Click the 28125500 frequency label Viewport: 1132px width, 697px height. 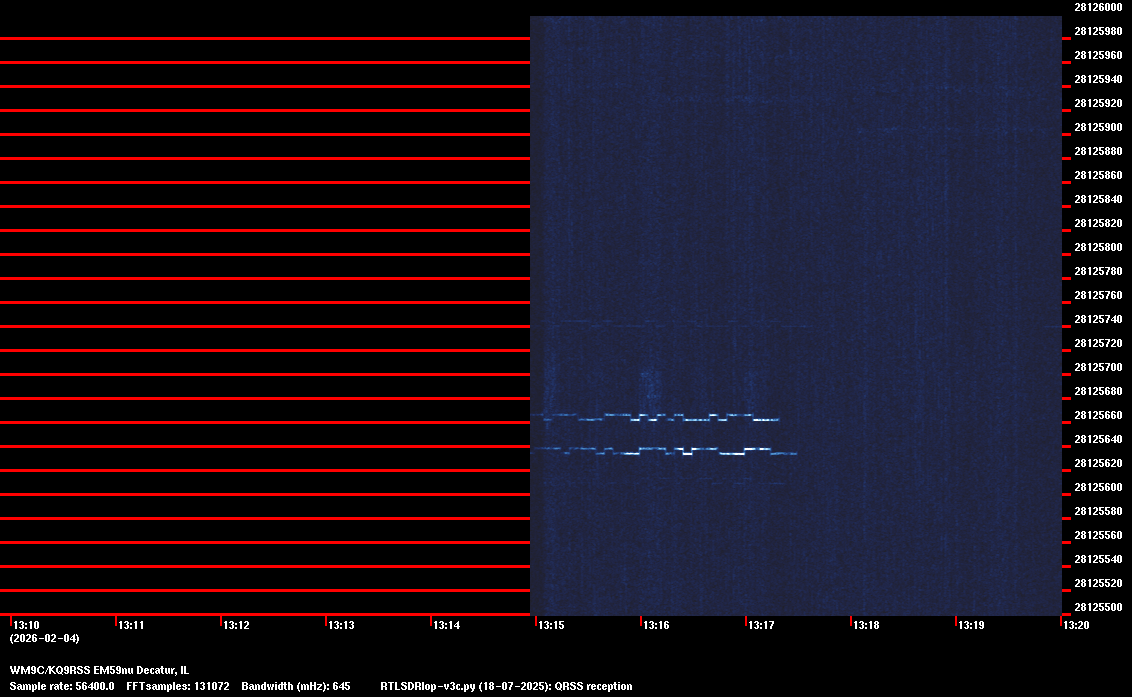[x=1097, y=607]
